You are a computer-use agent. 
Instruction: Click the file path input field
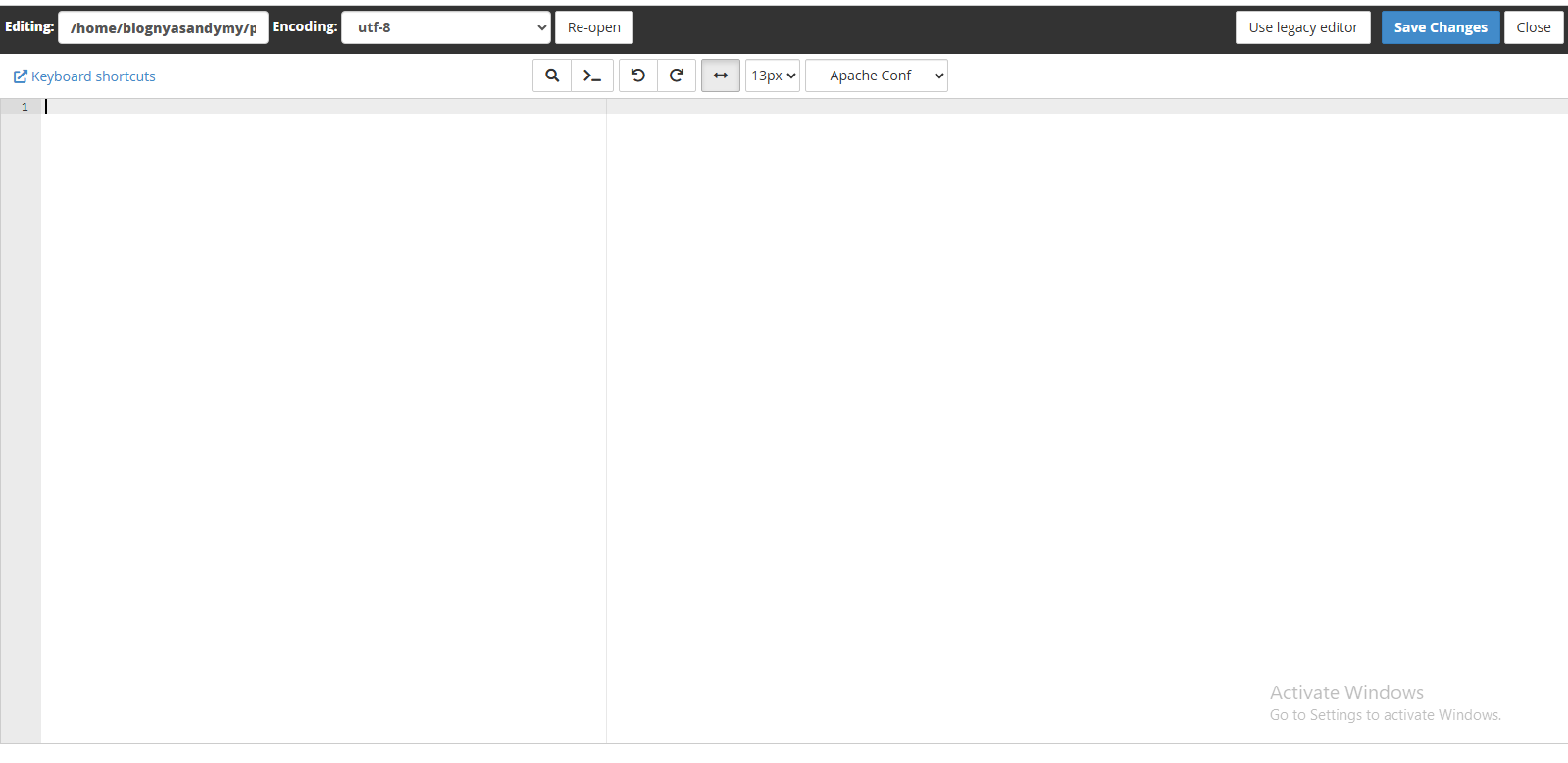(163, 27)
